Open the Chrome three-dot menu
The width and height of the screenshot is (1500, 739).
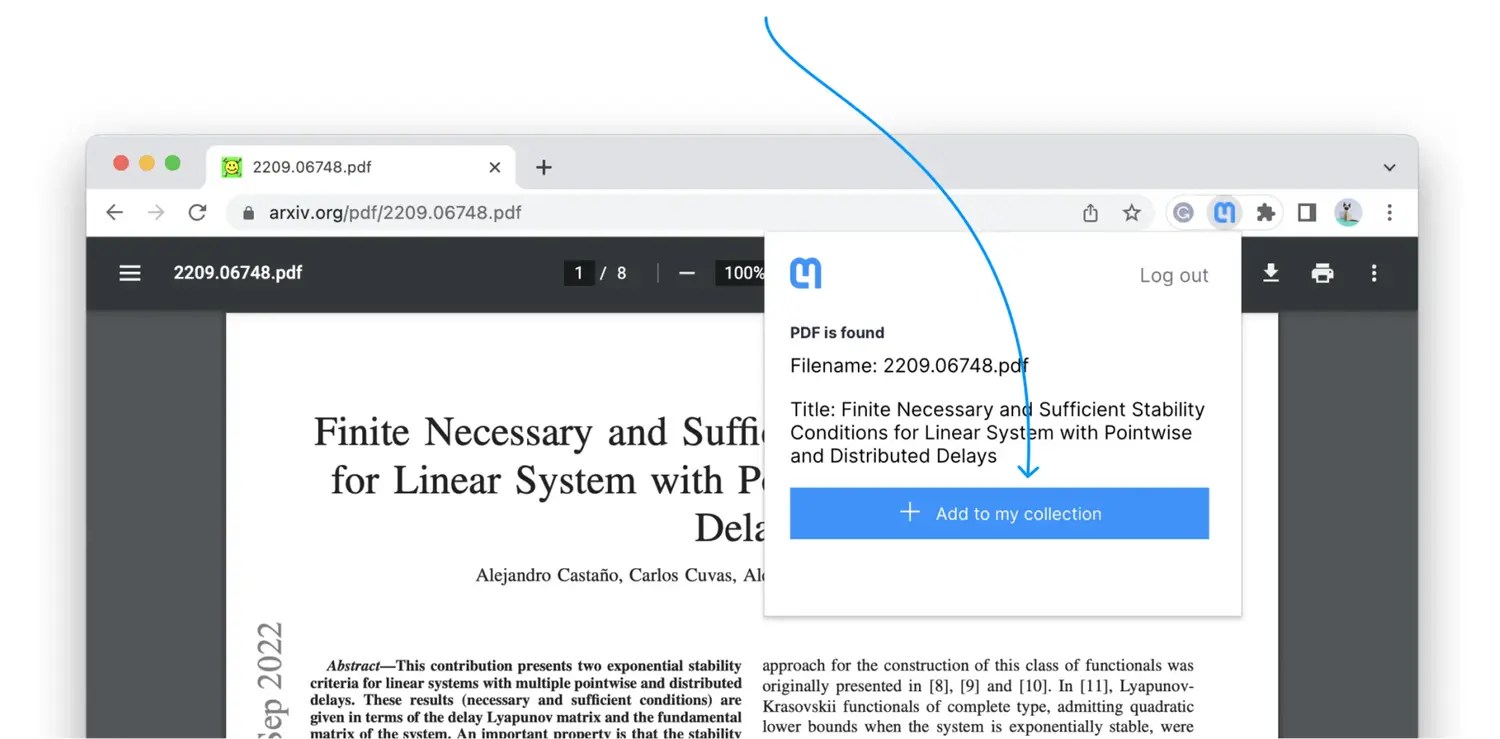point(1391,212)
